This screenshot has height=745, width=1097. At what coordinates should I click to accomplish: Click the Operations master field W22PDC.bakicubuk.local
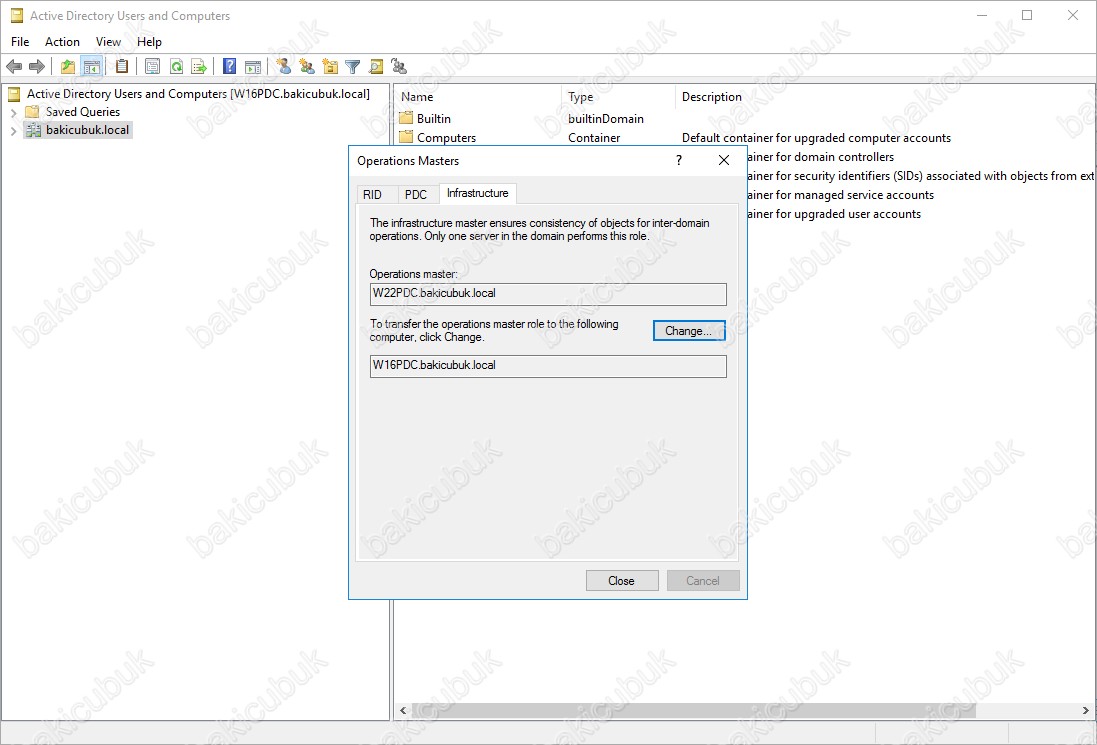(x=548, y=294)
